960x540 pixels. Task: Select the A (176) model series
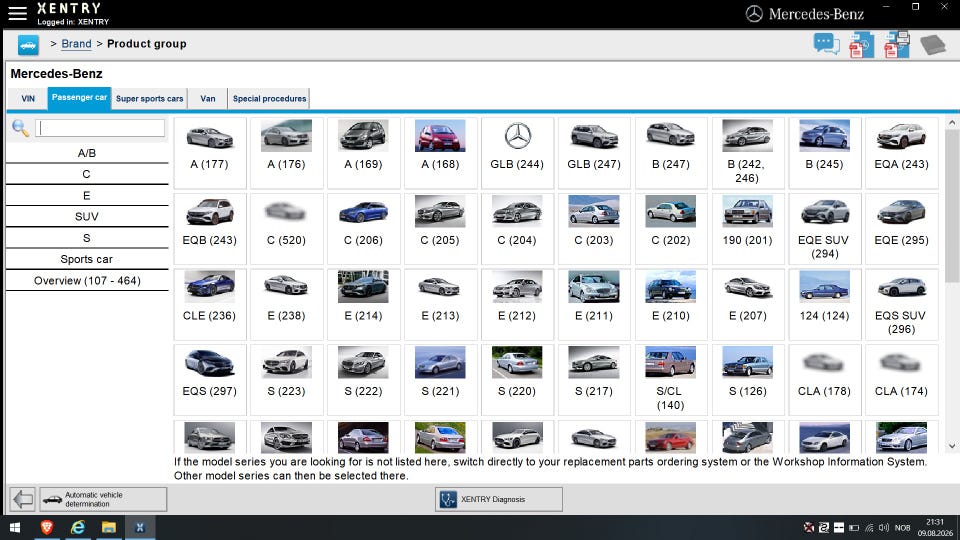pyautogui.click(x=287, y=153)
